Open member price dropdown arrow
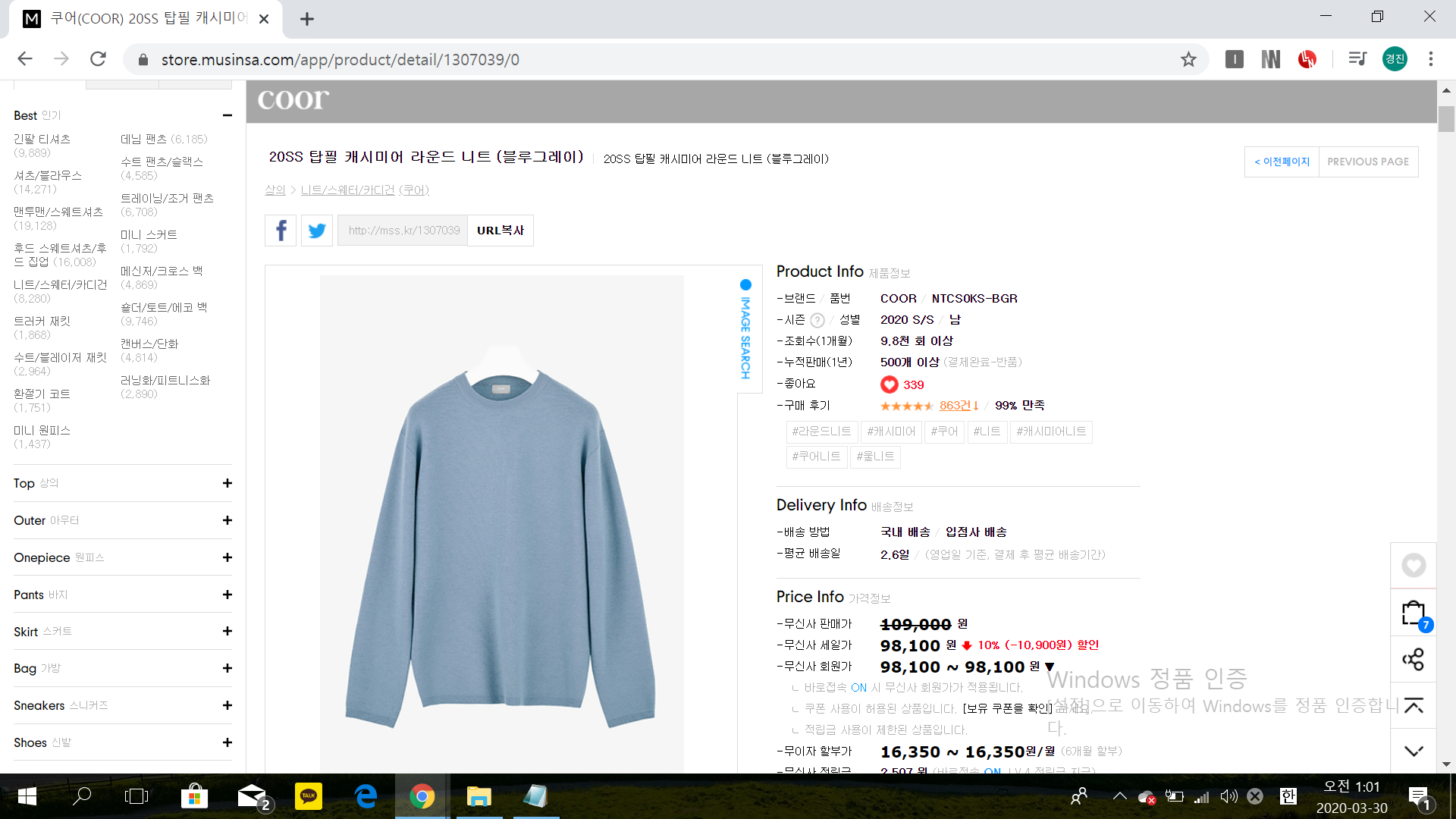The image size is (1456, 819). coord(1050,667)
